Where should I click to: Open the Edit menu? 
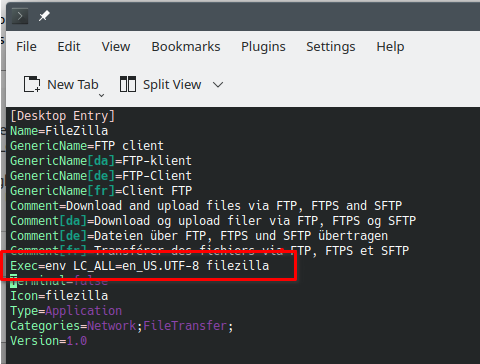[69, 47]
